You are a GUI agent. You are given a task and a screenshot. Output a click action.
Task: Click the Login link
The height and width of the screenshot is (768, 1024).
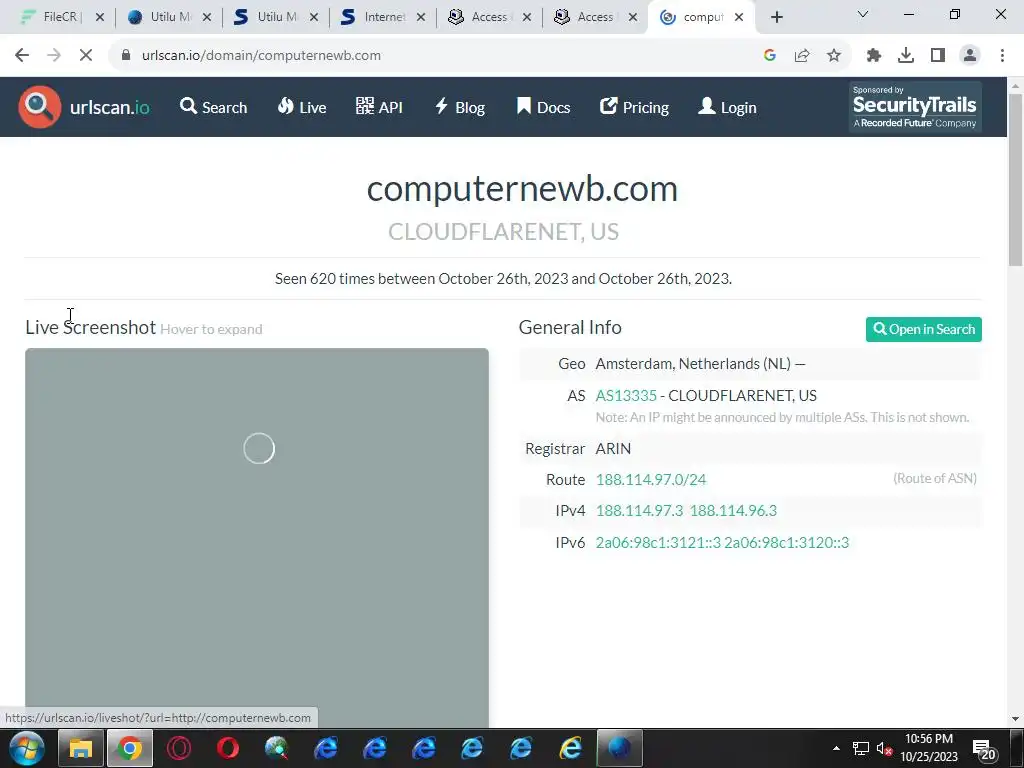click(727, 107)
